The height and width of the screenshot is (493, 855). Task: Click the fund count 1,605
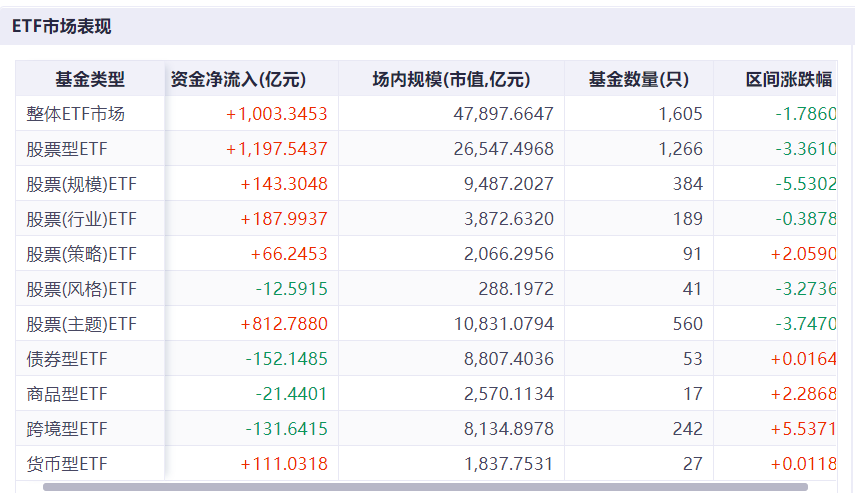pyautogui.click(x=681, y=114)
